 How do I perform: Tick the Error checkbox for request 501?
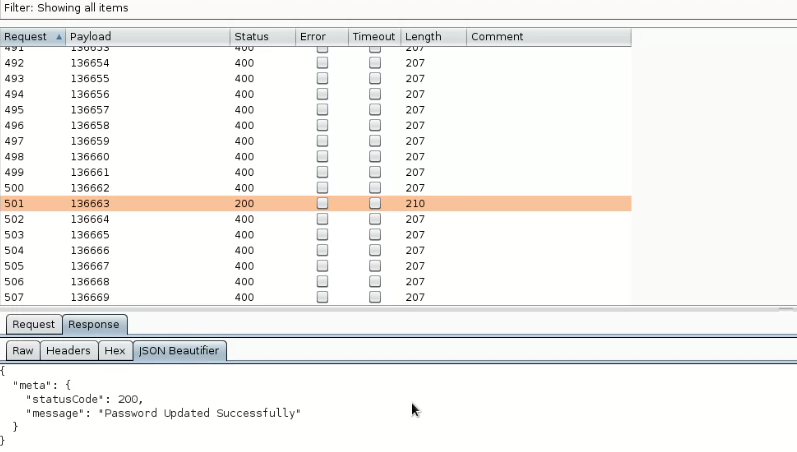tap(322, 204)
